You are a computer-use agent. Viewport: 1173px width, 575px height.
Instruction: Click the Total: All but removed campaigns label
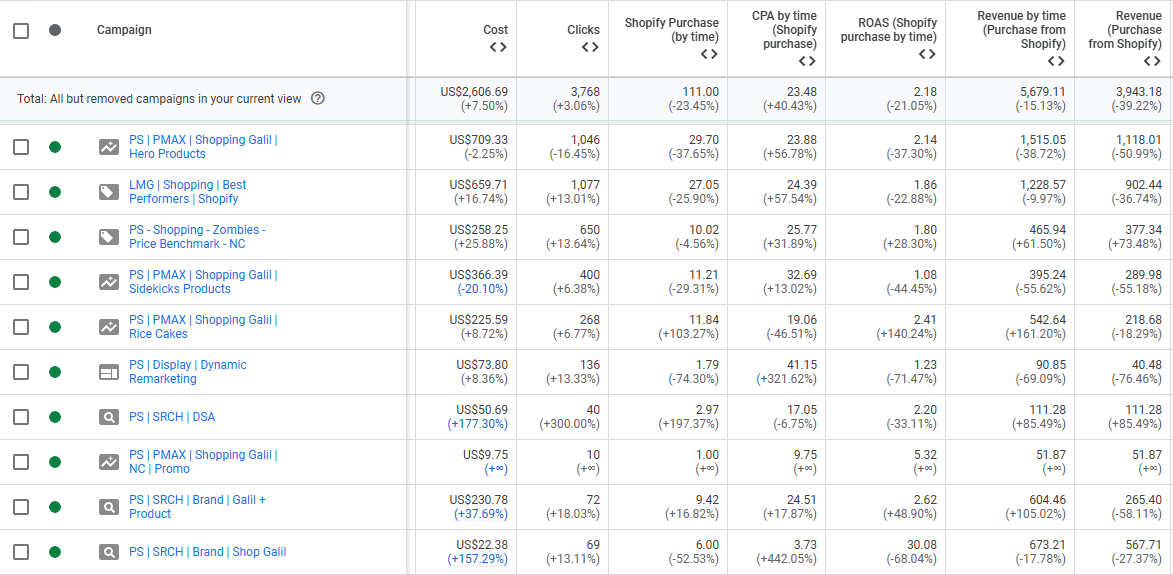[159, 99]
